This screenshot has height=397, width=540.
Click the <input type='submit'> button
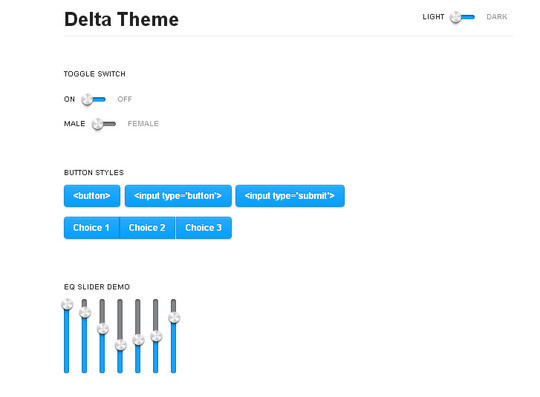tap(290, 196)
